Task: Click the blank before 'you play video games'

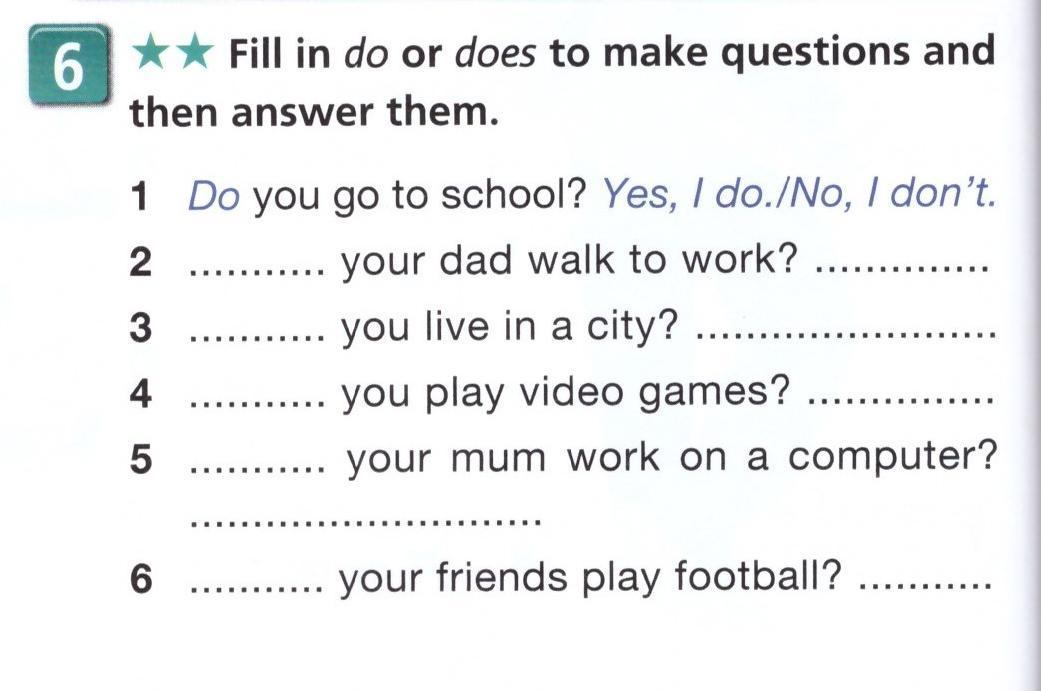Action: tap(257, 404)
